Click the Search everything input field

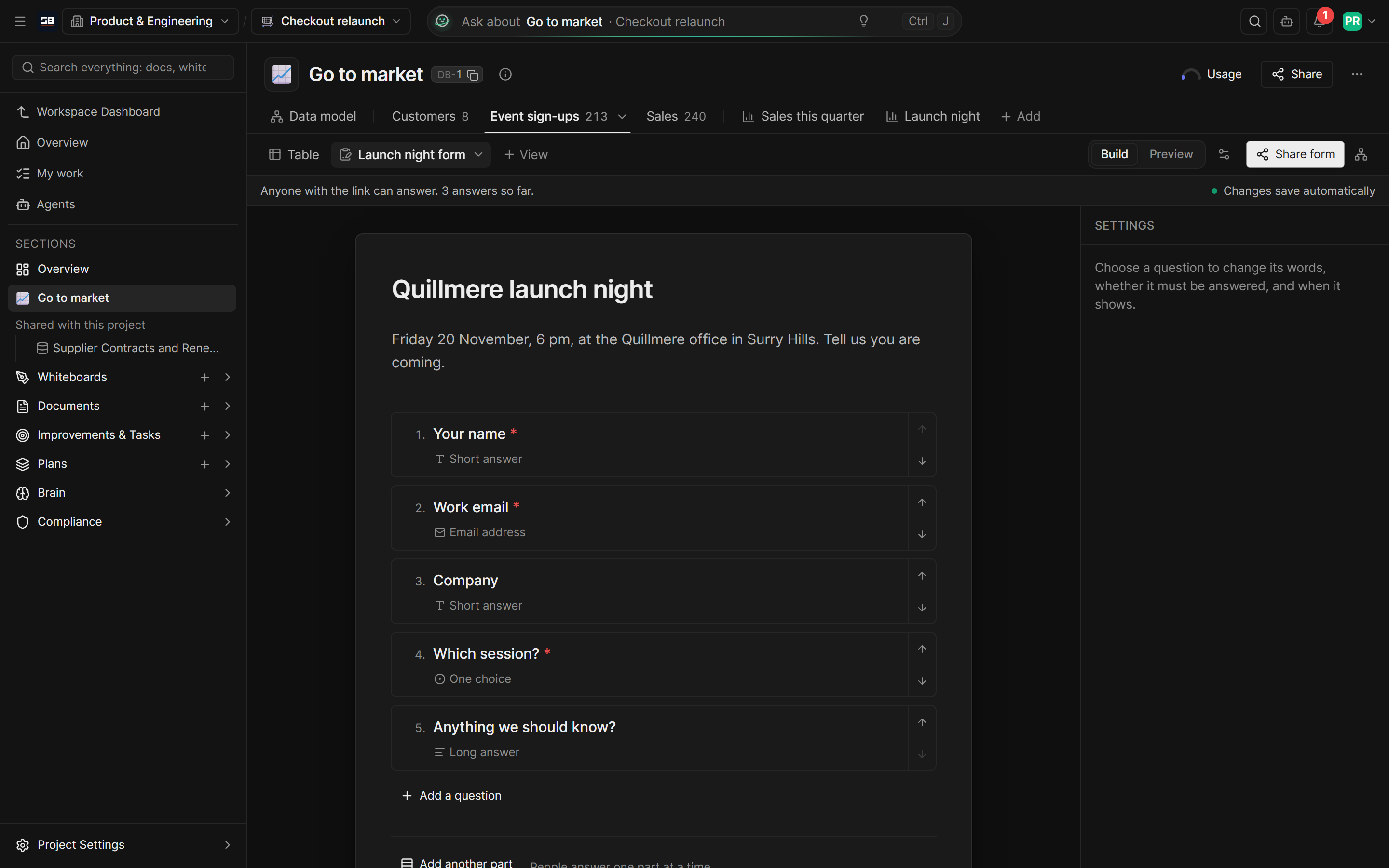(x=123, y=68)
